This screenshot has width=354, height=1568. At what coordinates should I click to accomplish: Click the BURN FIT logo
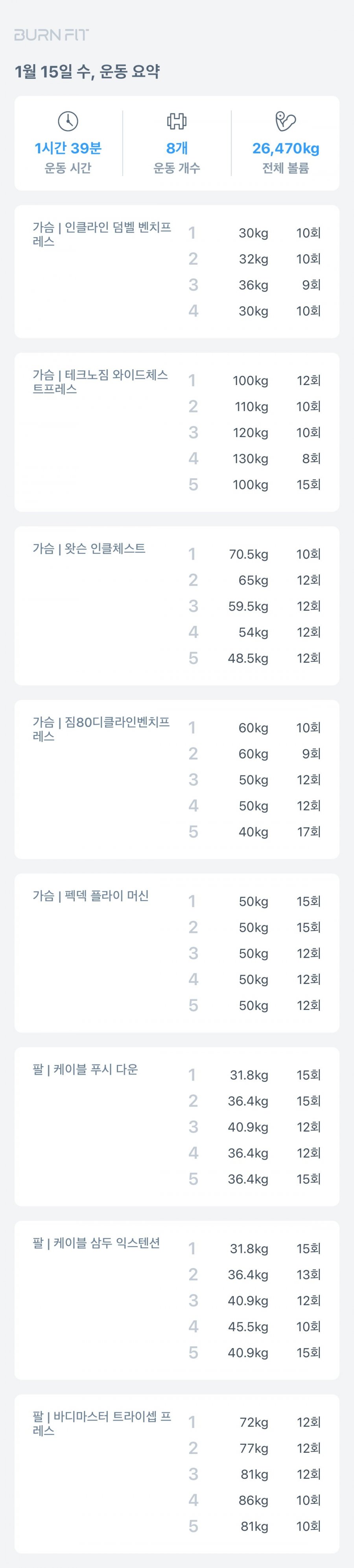[52, 35]
